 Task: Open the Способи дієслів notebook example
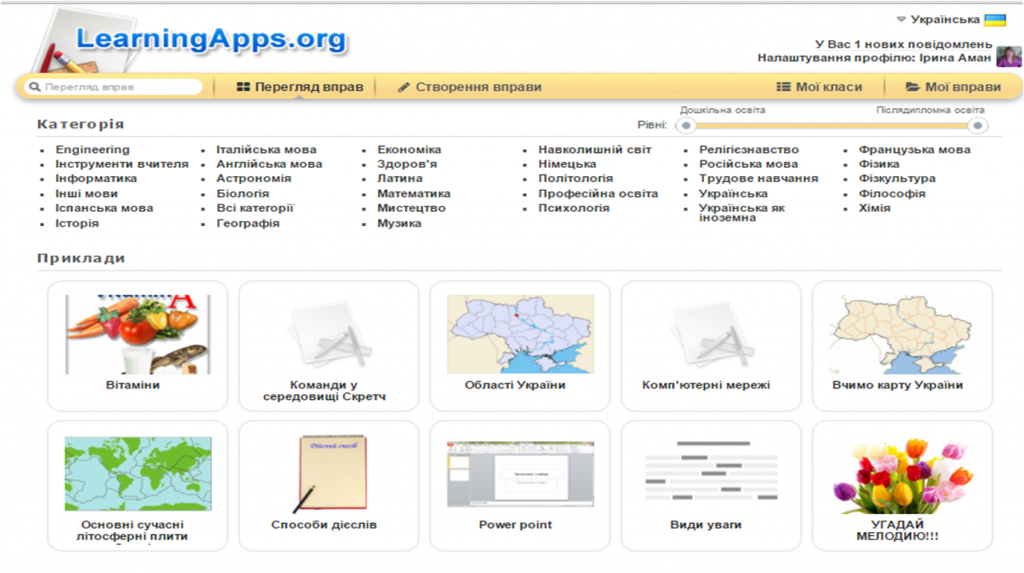[x=328, y=485]
